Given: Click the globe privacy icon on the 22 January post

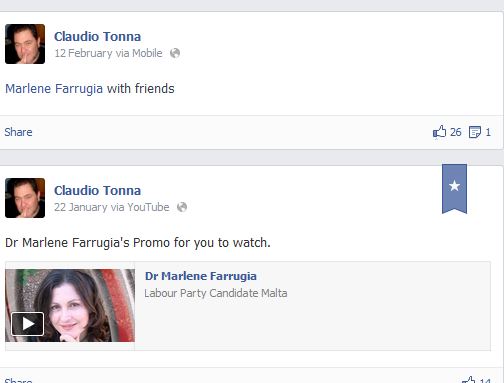Looking at the screenshot, I should coord(182,207).
